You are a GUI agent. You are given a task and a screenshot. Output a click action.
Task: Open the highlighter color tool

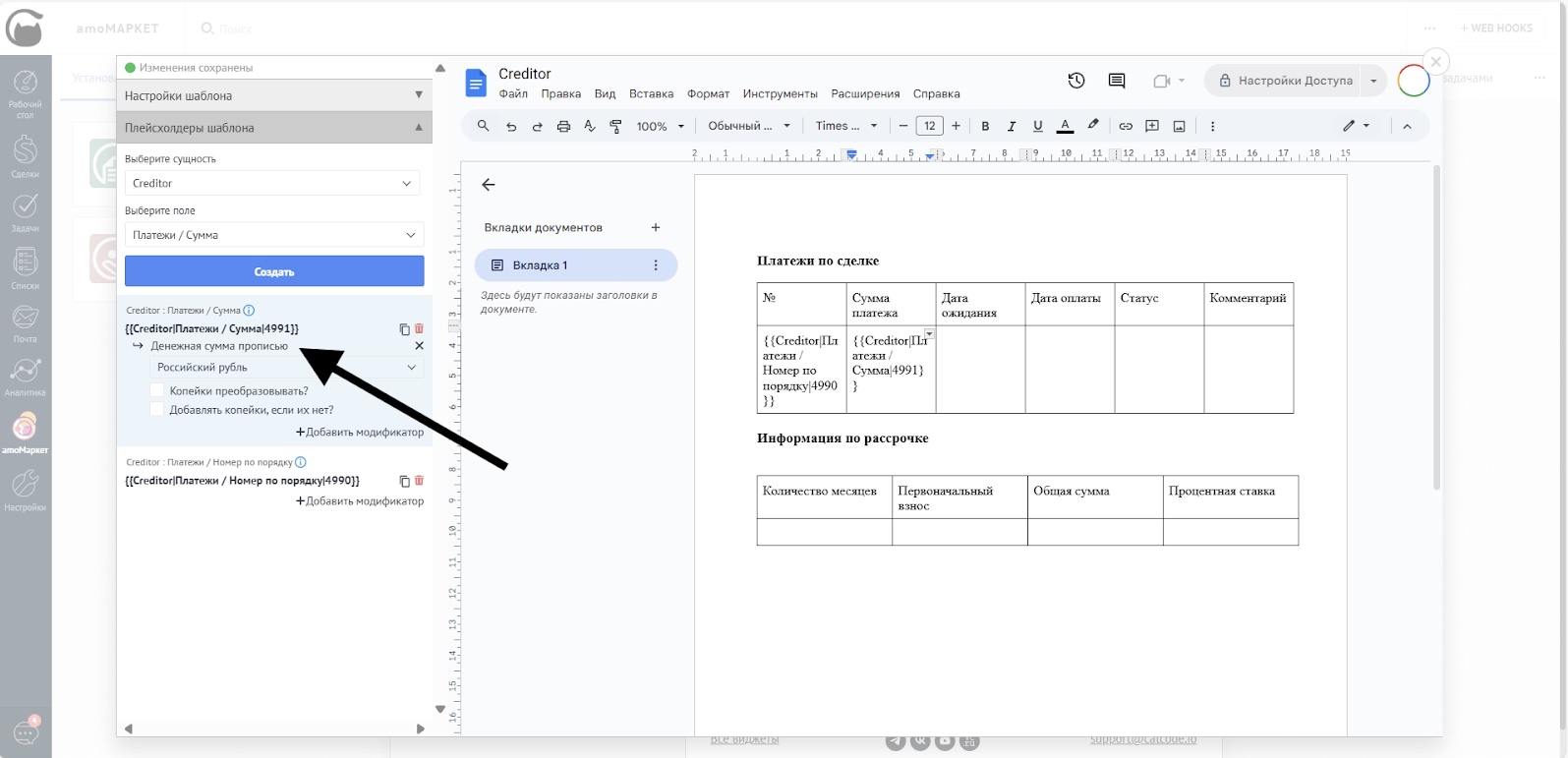pos(1092,125)
